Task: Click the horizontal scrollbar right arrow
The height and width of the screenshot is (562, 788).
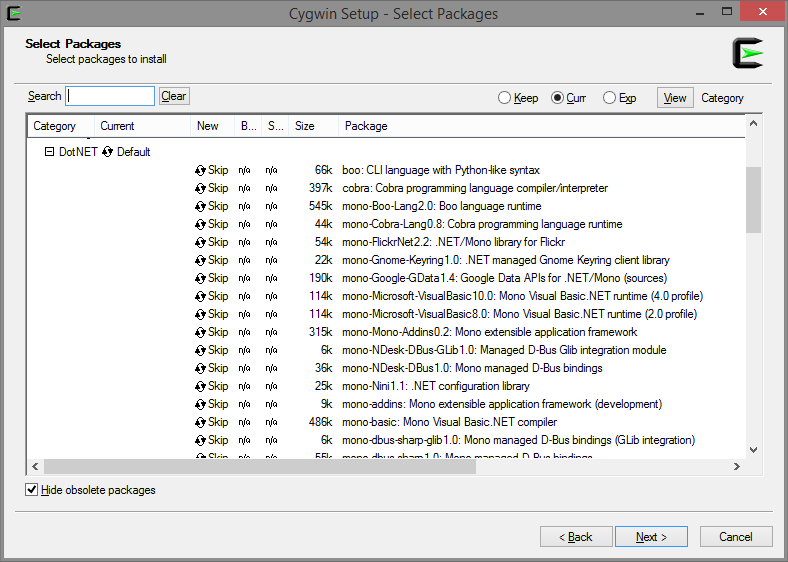Action: (x=737, y=466)
